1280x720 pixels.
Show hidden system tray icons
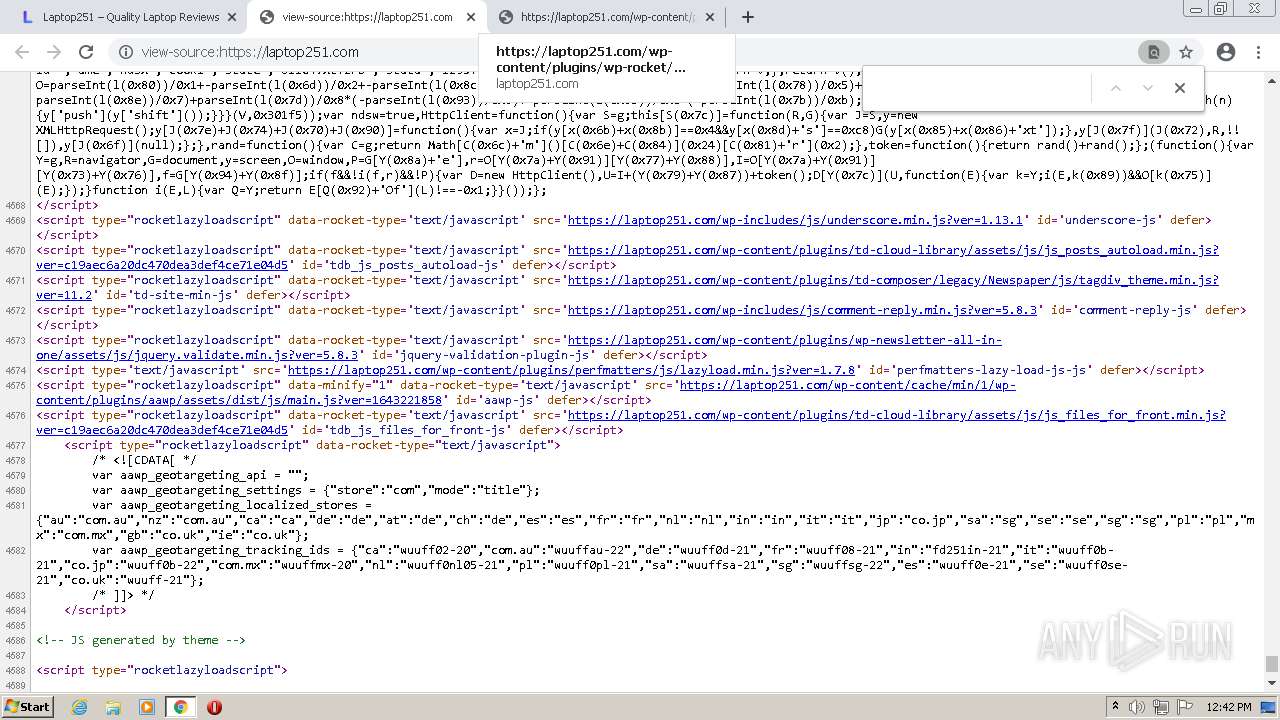1115,707
